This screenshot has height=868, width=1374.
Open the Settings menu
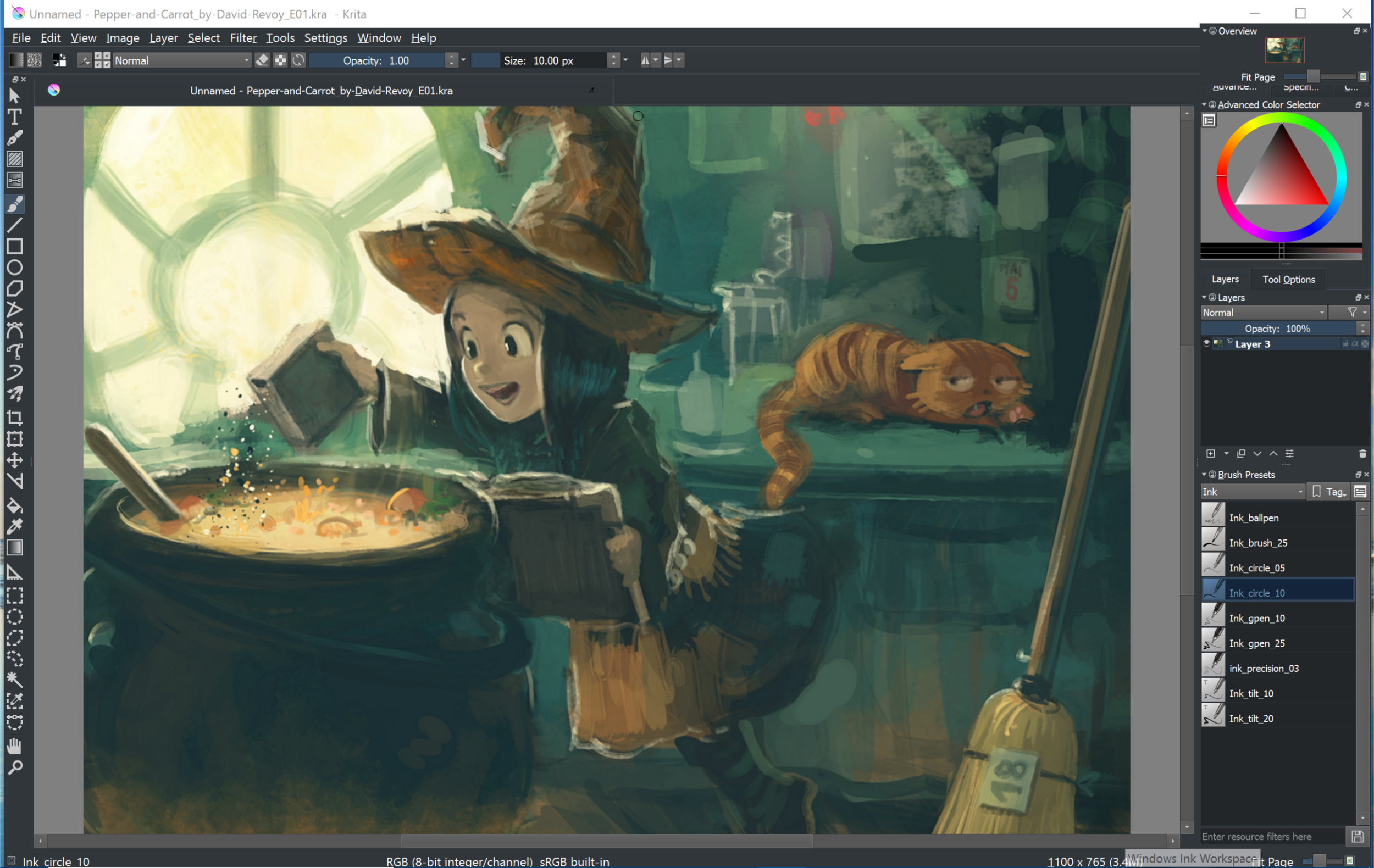[x=325, y=38]
